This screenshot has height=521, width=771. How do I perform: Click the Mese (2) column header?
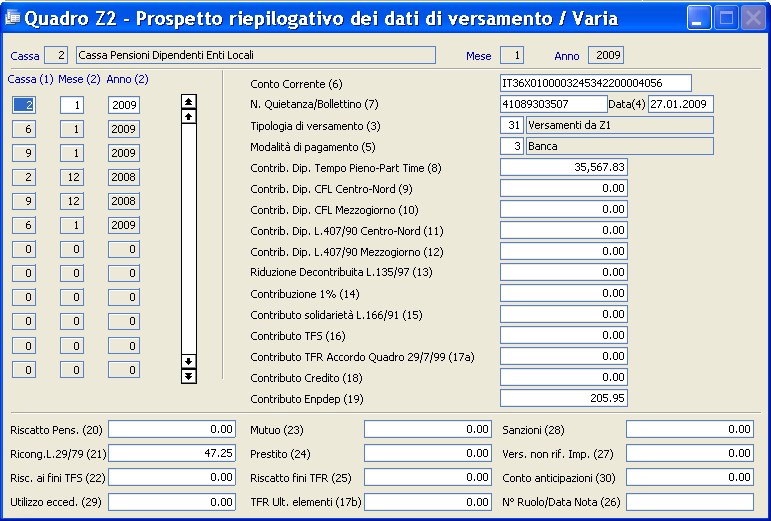pyautogui.click(x=79, y=79)
